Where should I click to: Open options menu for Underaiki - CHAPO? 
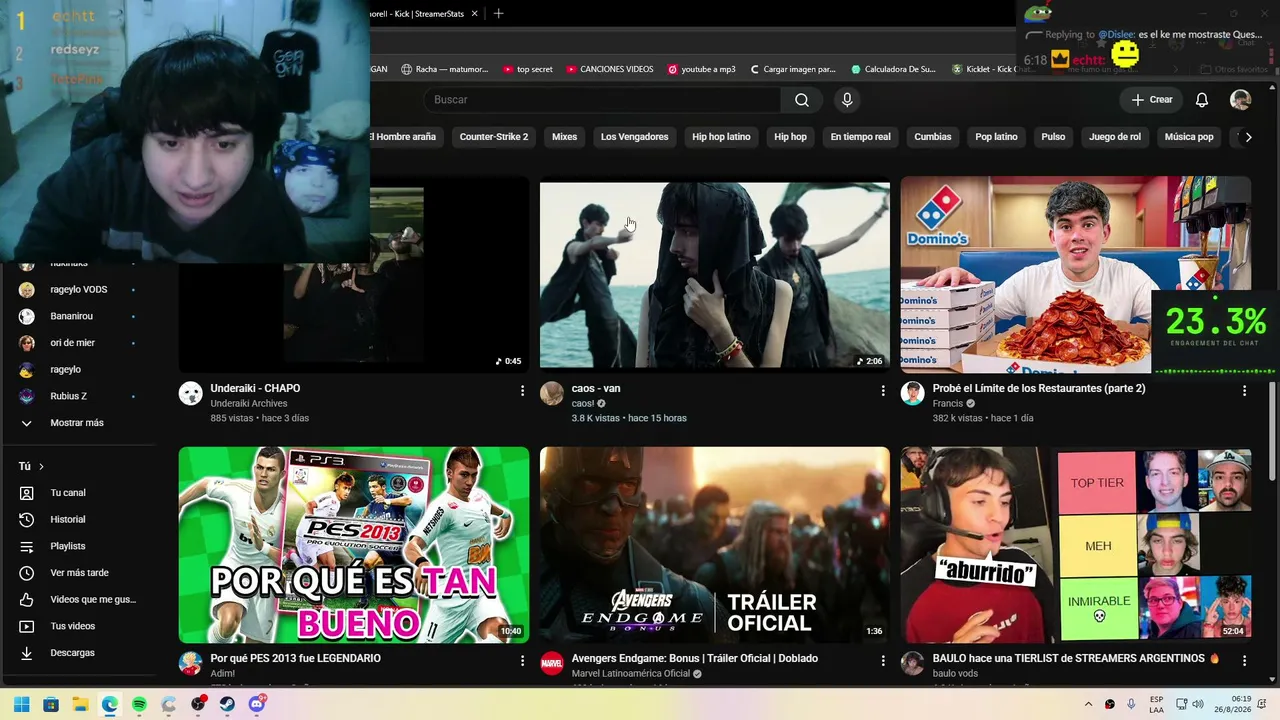click(522, 390)
